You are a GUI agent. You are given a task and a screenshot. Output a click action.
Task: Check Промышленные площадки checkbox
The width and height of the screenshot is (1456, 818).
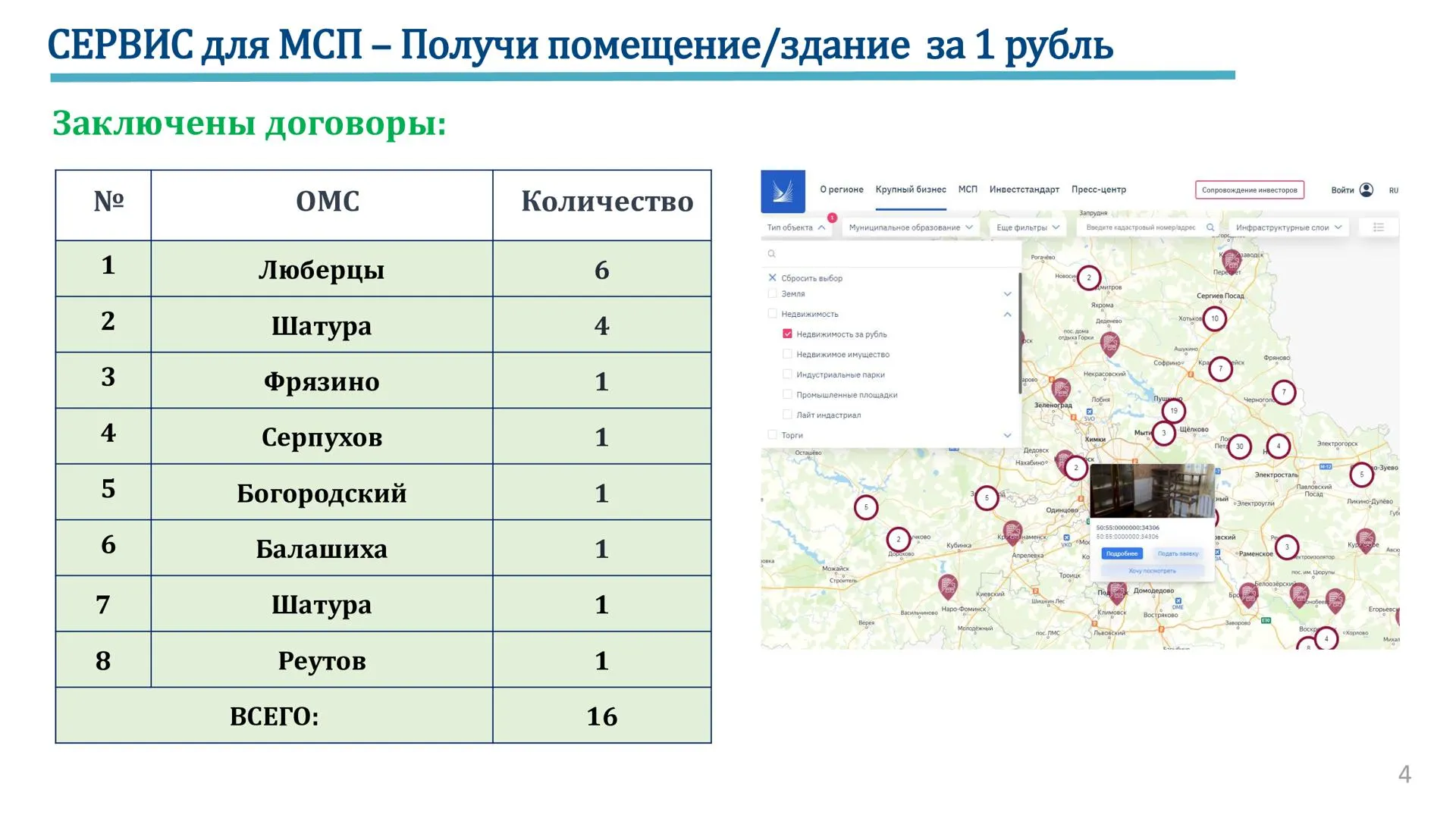coord(787,394)
